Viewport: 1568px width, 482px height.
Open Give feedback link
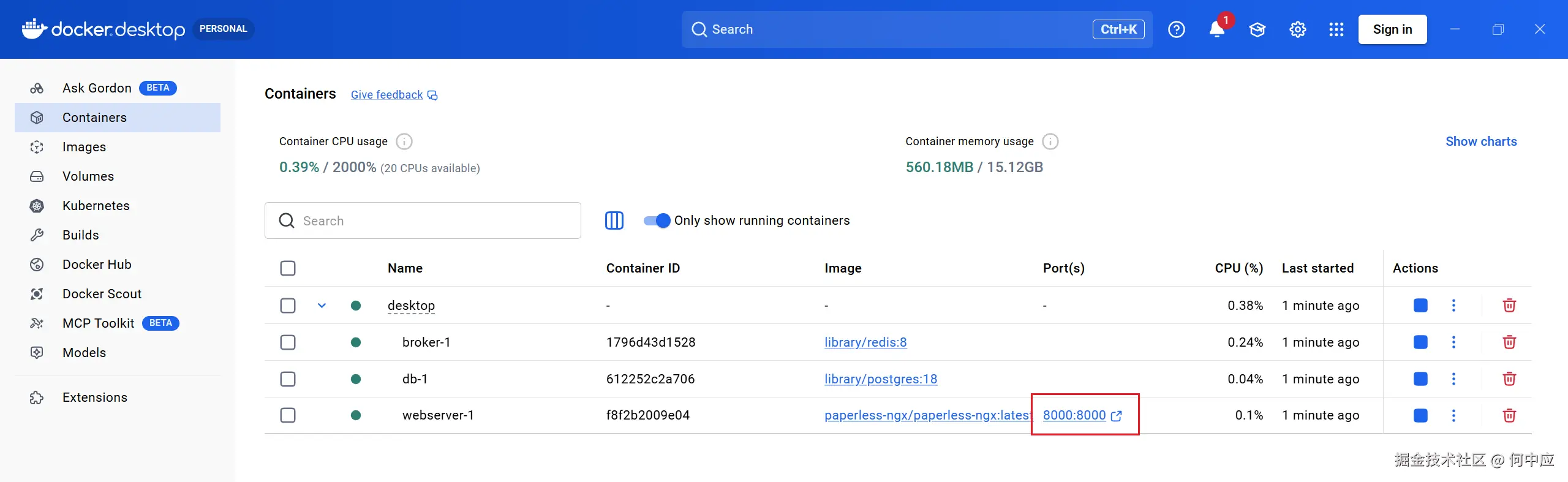(386, 95)
